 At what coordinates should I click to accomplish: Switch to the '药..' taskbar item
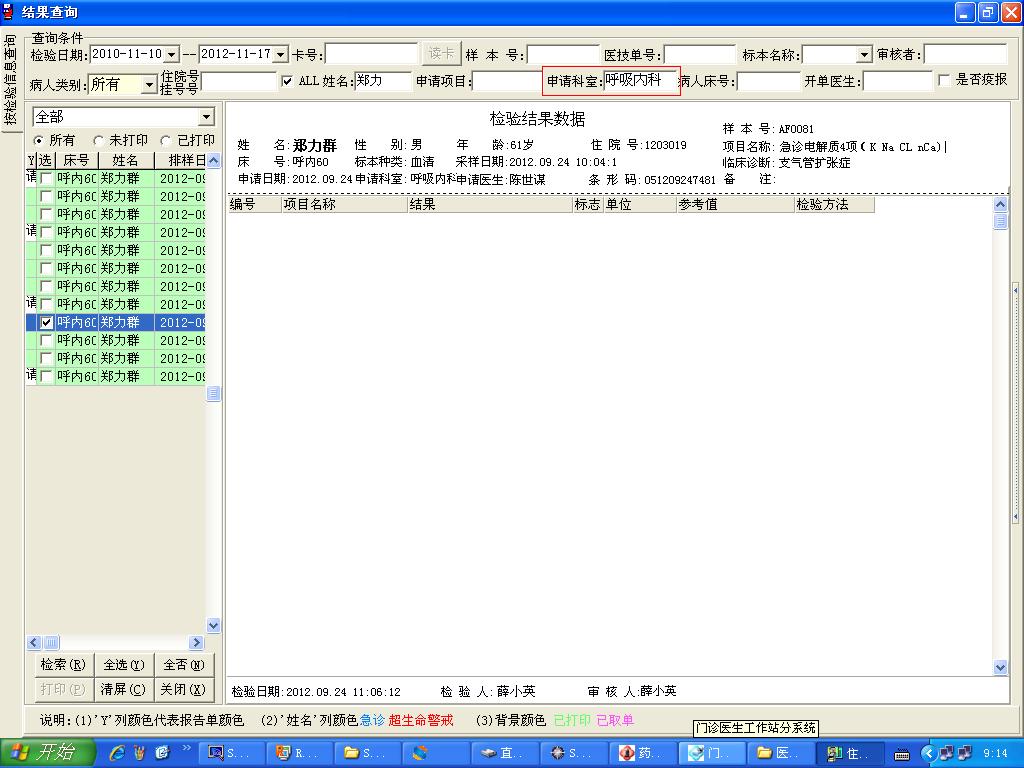[x=642, y=753]
